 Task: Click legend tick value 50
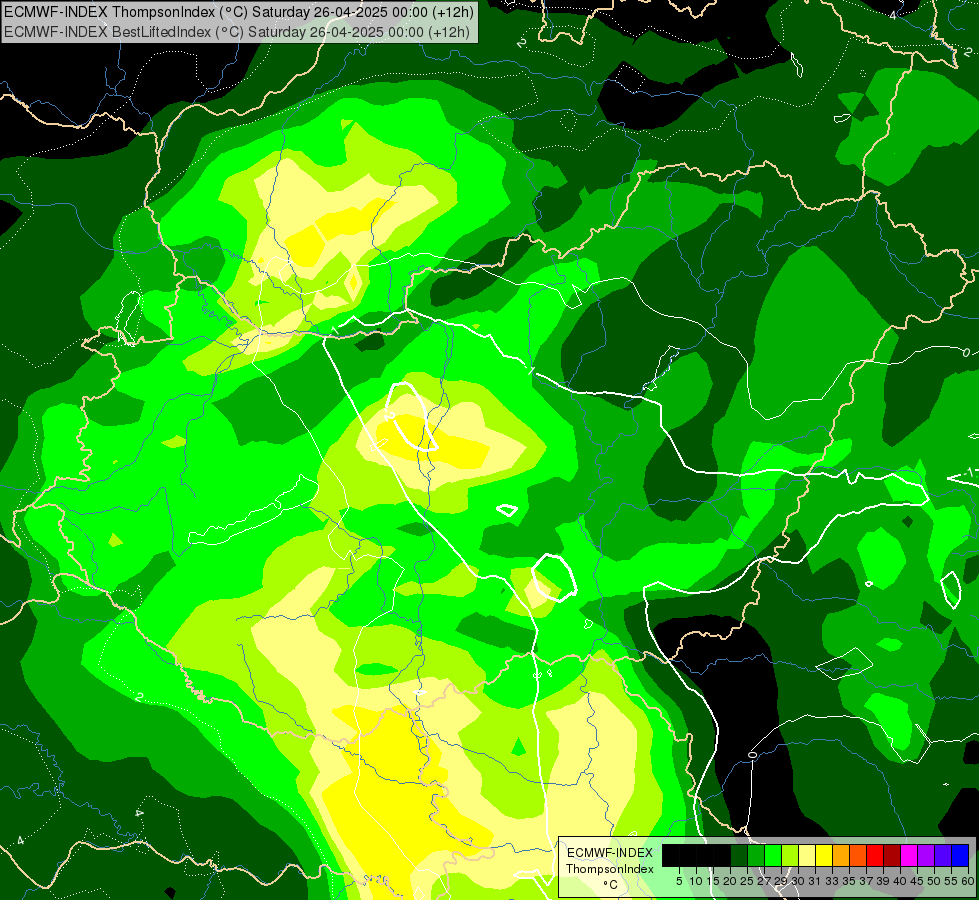pyautogui.click(x=935, y=881)
